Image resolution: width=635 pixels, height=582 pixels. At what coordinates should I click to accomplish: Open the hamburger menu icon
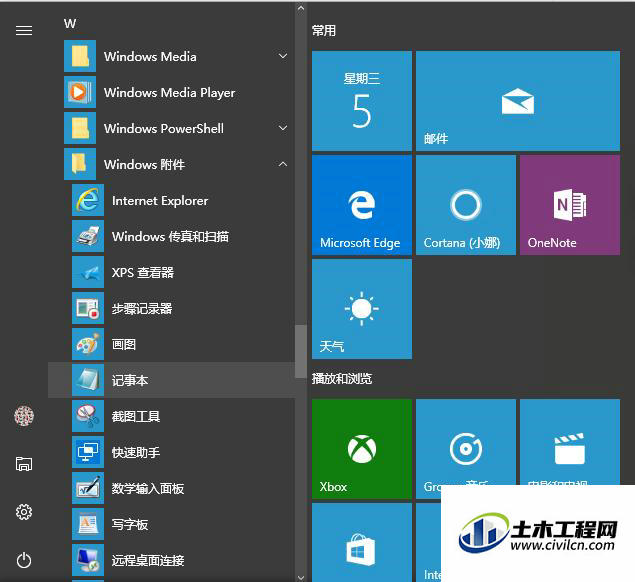coord(24,30)
